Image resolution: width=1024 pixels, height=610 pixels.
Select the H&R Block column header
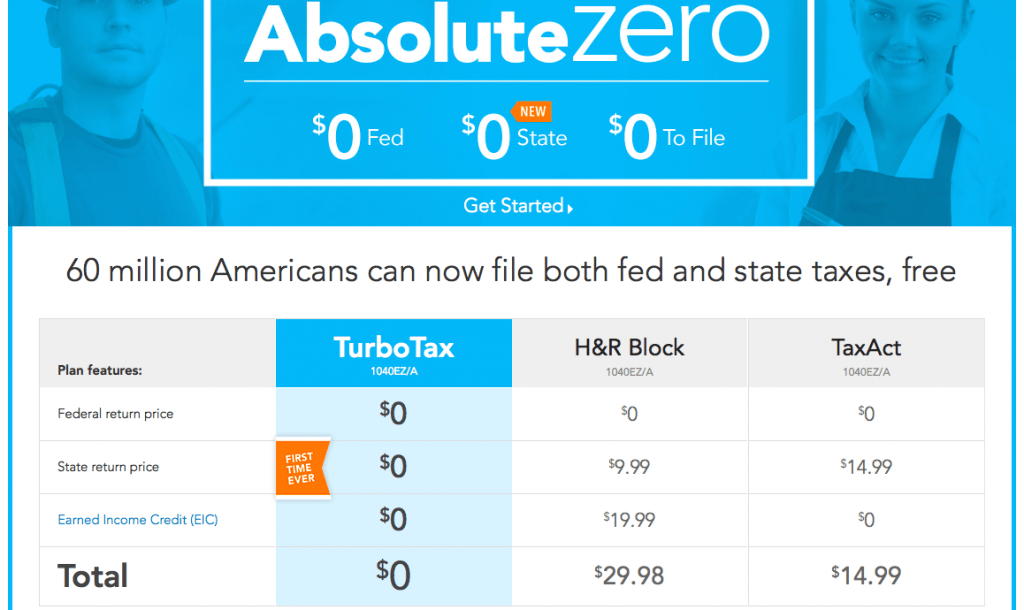pos(630,353)
